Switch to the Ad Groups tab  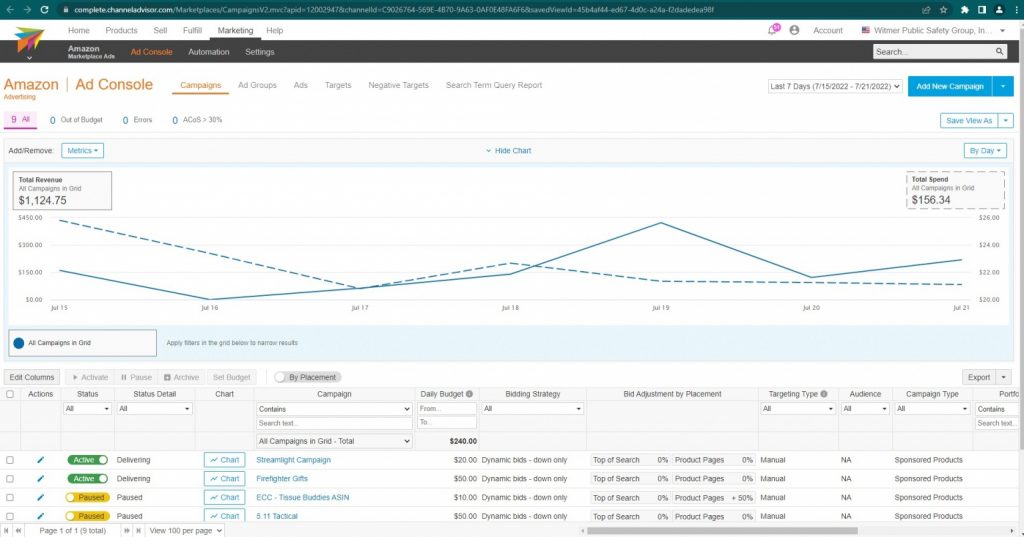257,85
